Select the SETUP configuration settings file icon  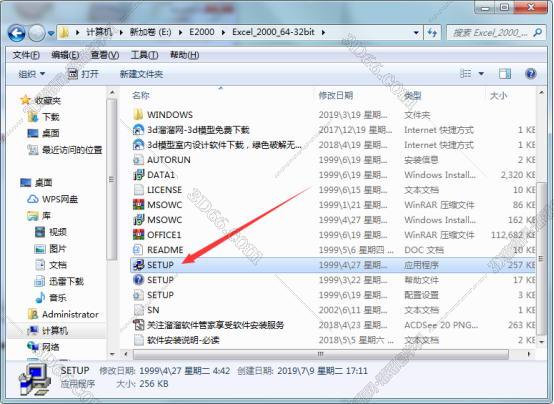point(138,295)
